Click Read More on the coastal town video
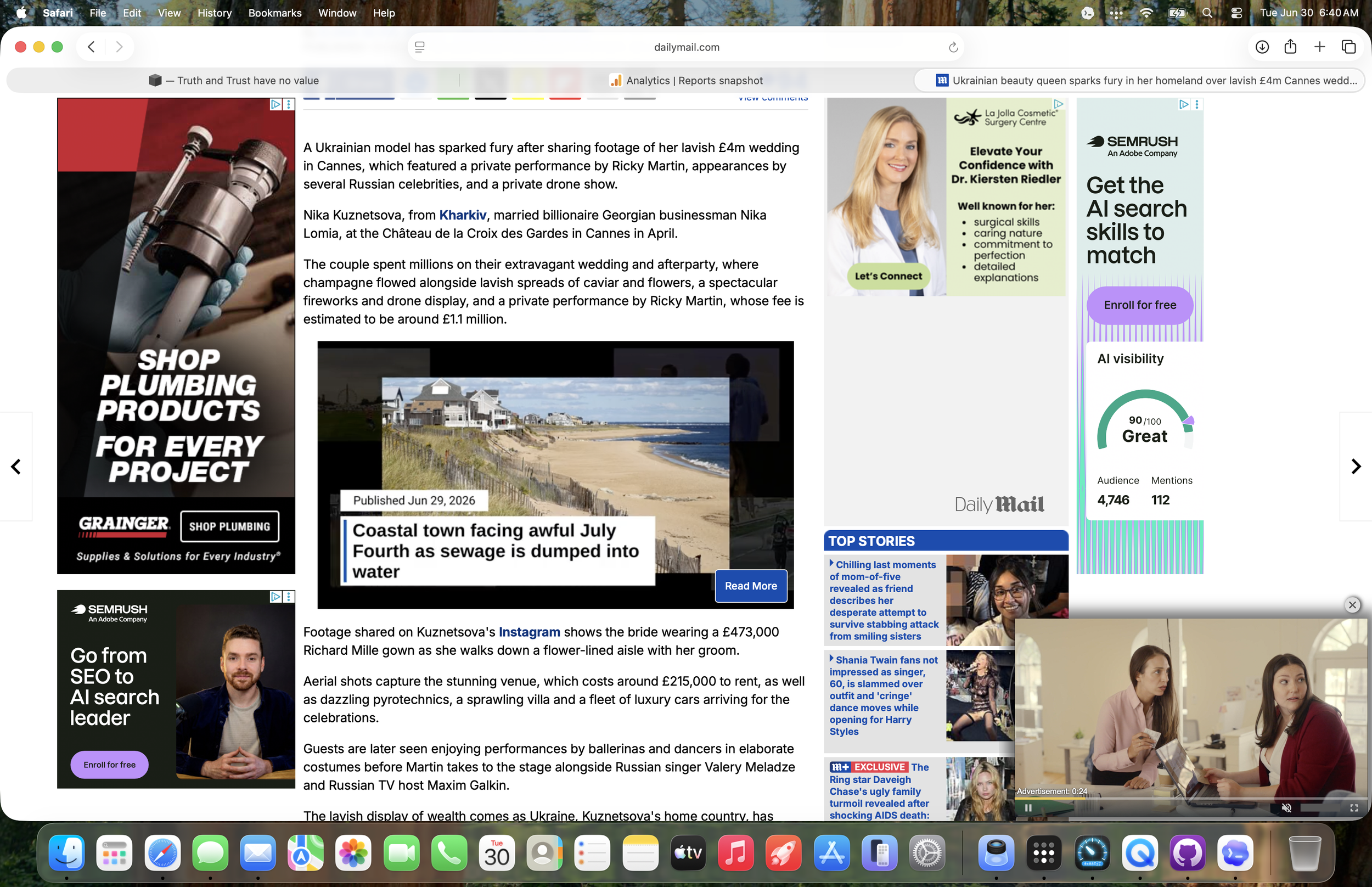Viewport: 1372px width, 887px height. [751, 586]
